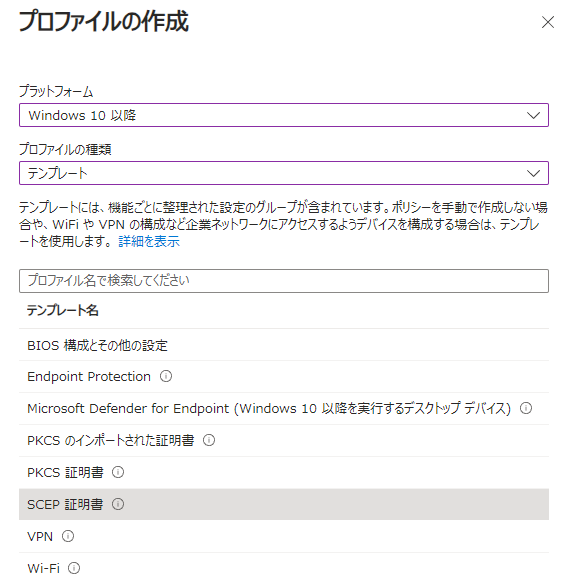Click info icon beside VPN template
The width and height of the screenshot is (566, 579).
point(68,536)
